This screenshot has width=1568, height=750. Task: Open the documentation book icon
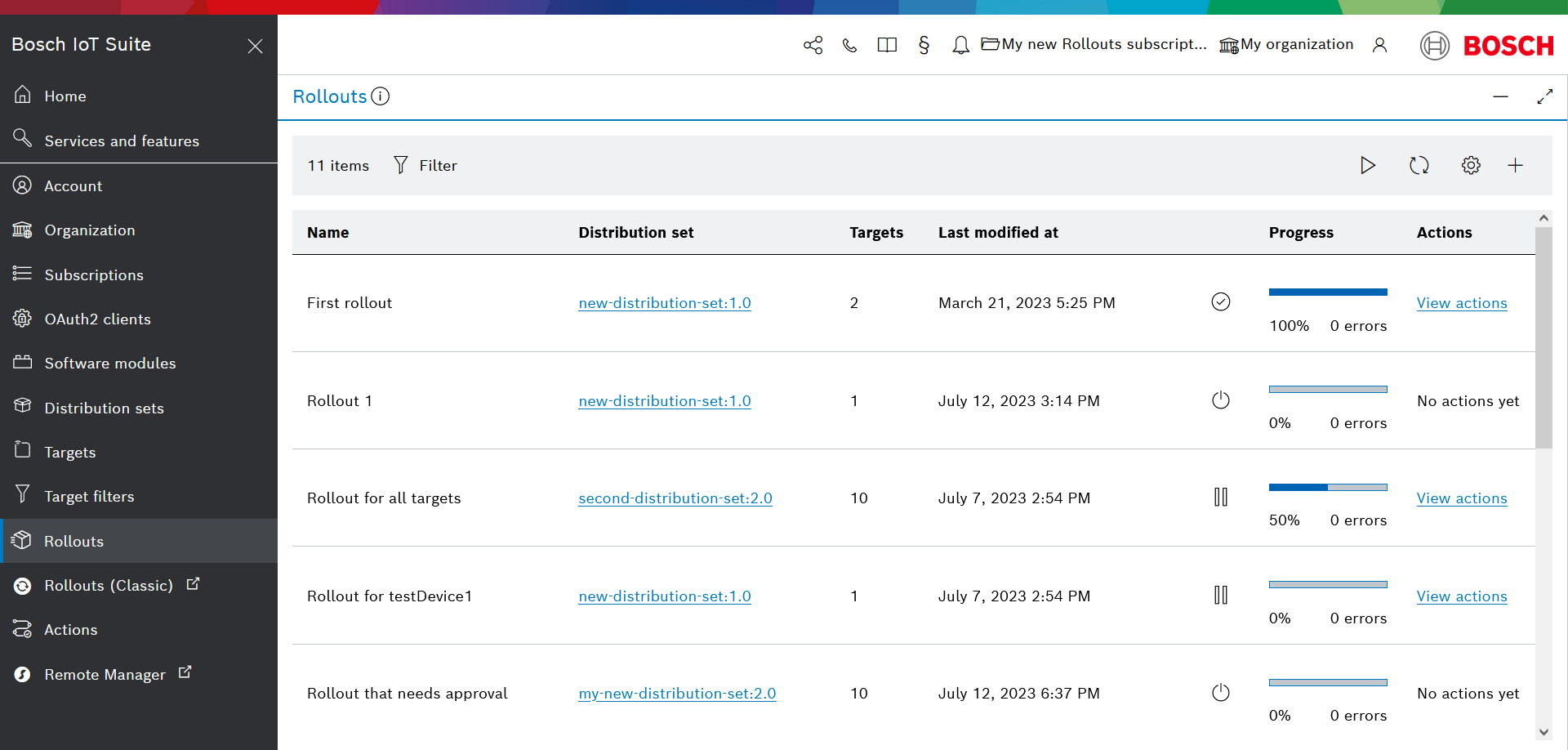tap(887, 45)
